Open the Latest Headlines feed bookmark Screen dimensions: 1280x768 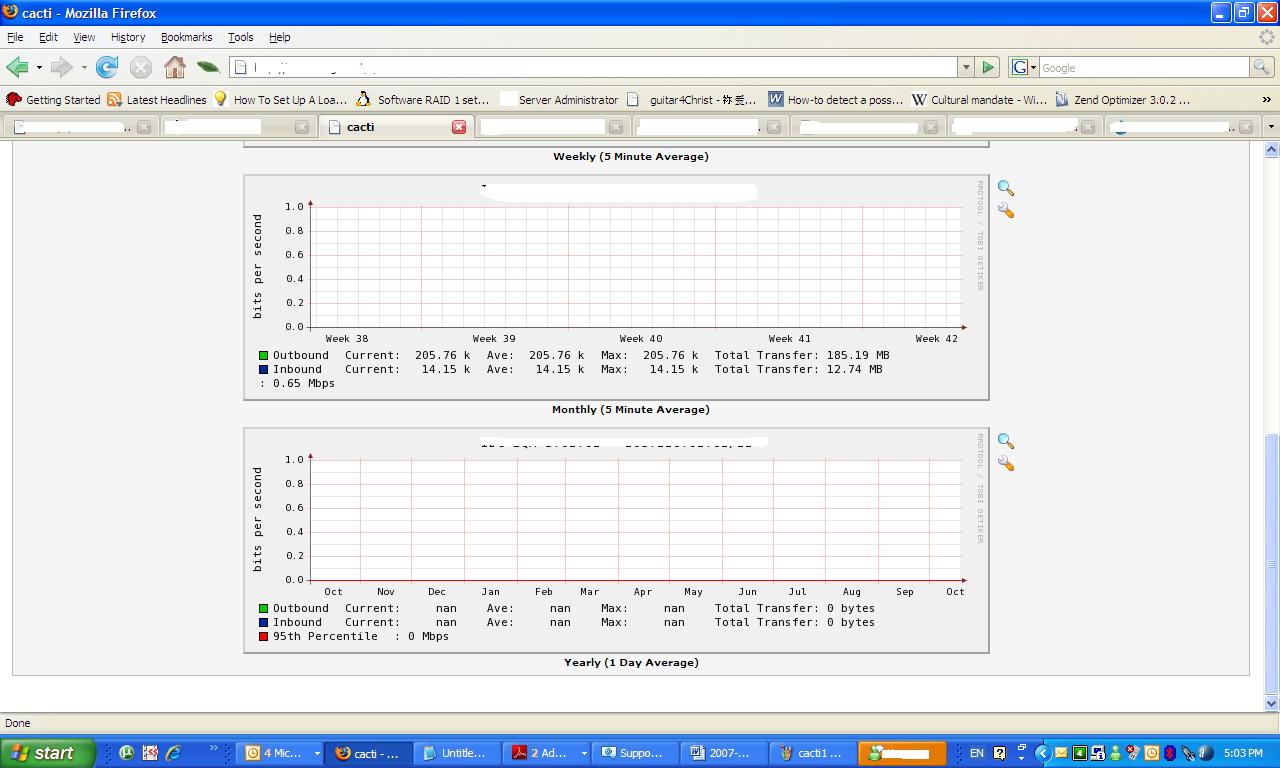(156, 99)
